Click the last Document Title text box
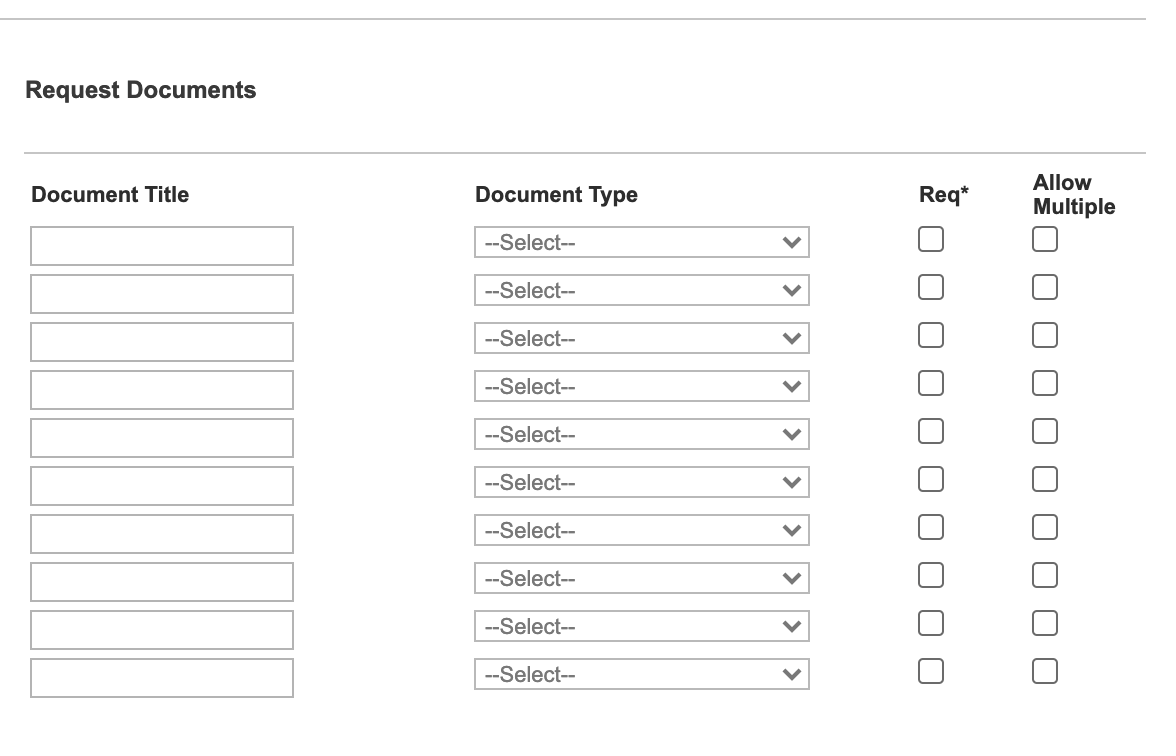Image resolution: width=1176 pixels, height=756 pixels. 162,678
